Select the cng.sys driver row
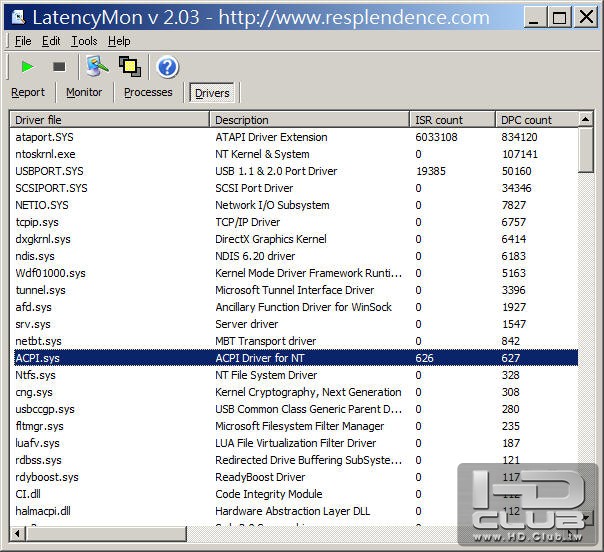604x552 pixels. (296, 392)
